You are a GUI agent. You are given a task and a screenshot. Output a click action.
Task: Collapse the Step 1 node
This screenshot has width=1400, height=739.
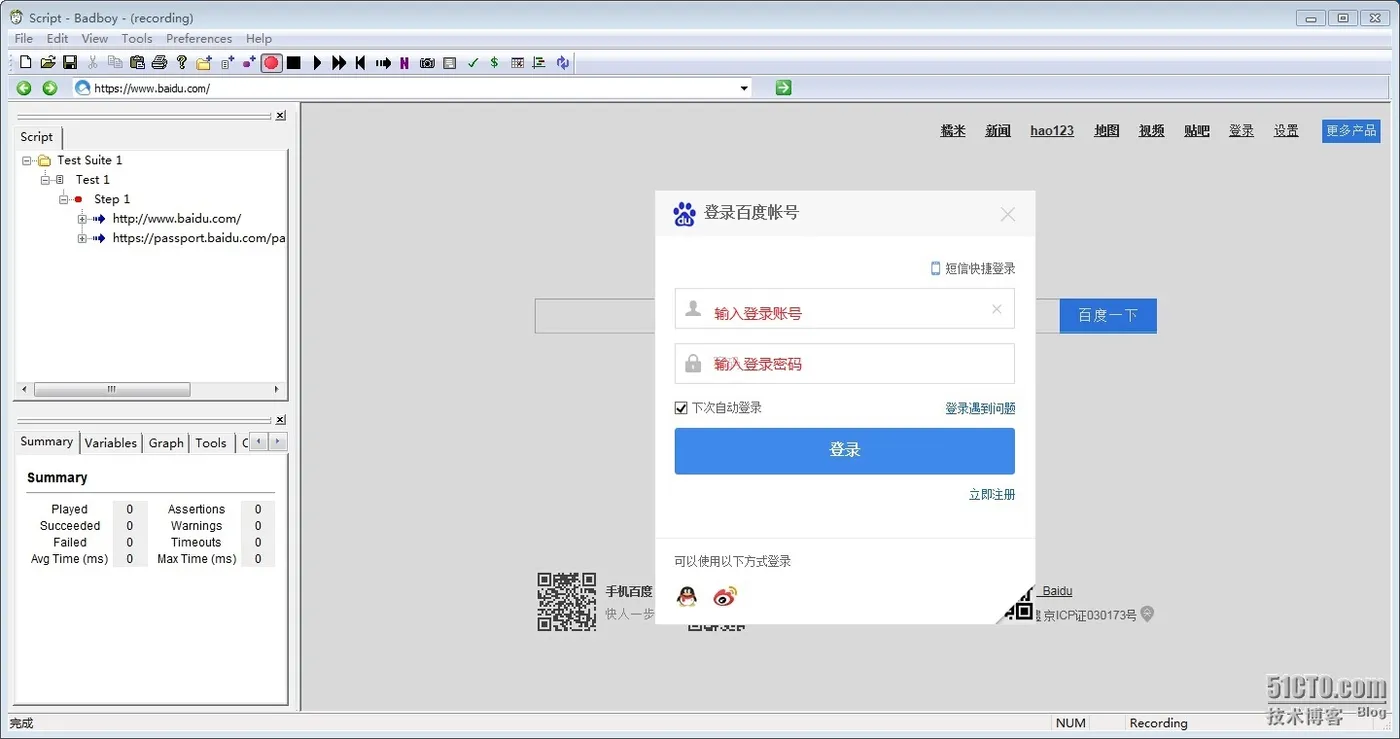pos(64,199)
